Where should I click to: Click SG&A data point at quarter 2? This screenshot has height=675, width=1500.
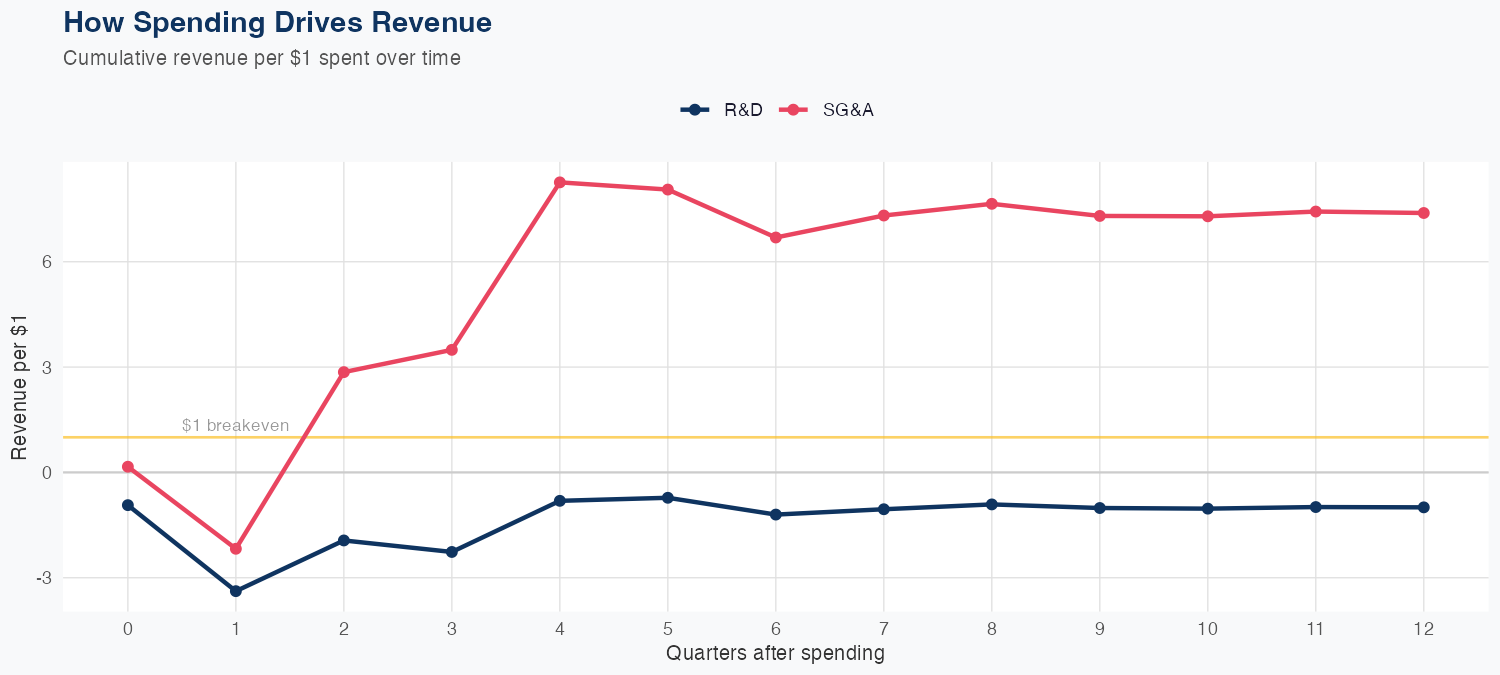pos(344,372)
